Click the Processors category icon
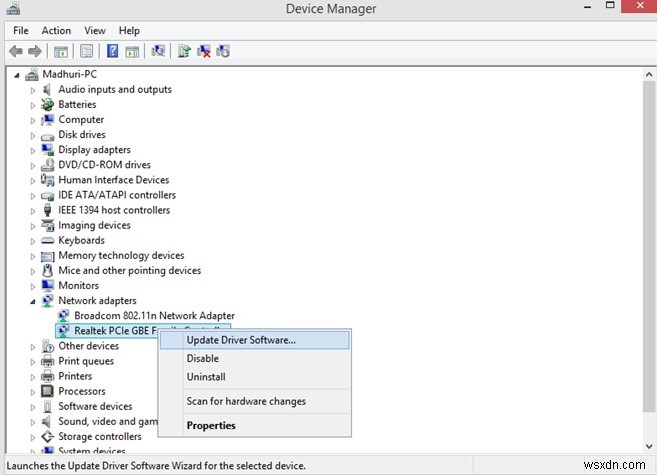 47,391
